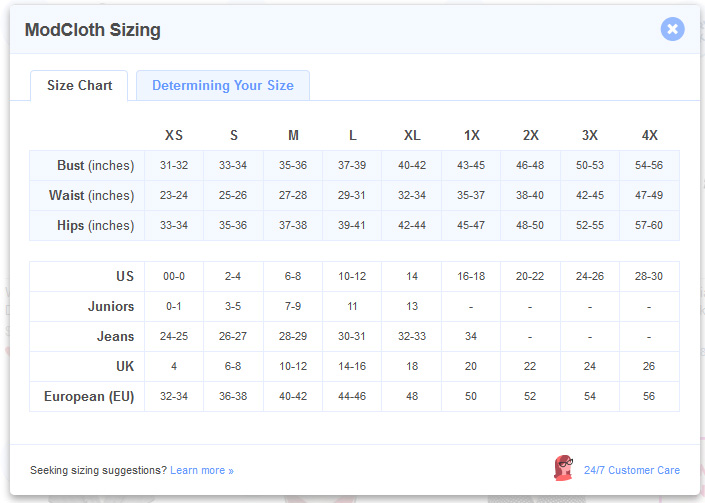Viewport: 705px width, 503px height.
Task: Click hips value 48-50
Action: pos(530,225)
